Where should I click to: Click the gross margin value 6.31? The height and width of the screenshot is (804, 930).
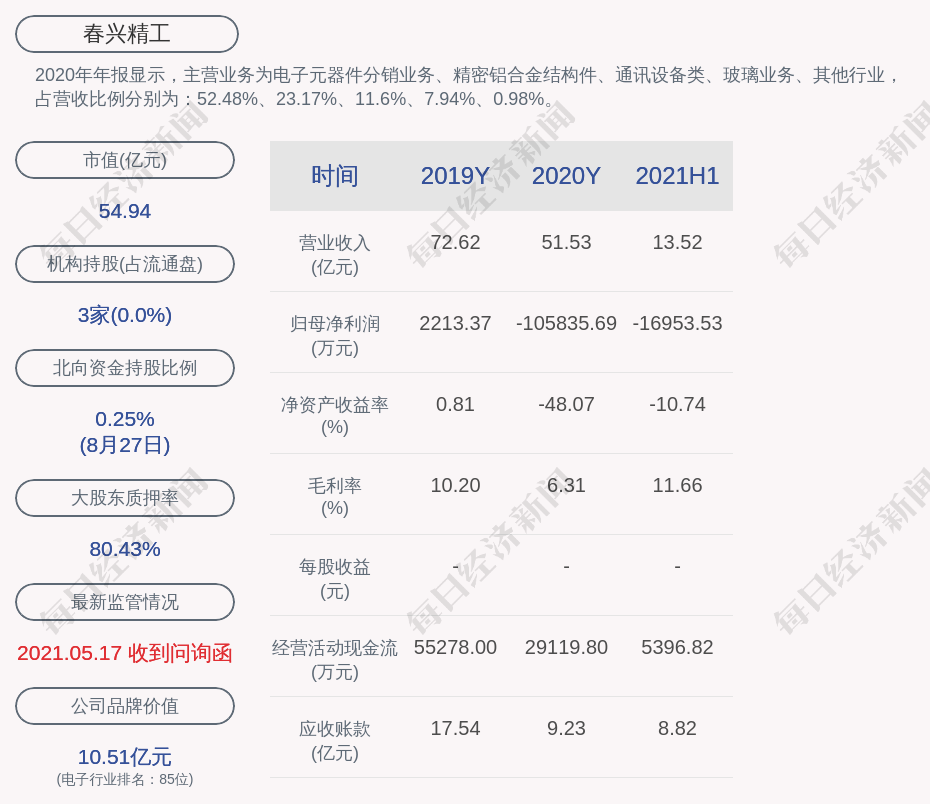[x=566, y=486]
